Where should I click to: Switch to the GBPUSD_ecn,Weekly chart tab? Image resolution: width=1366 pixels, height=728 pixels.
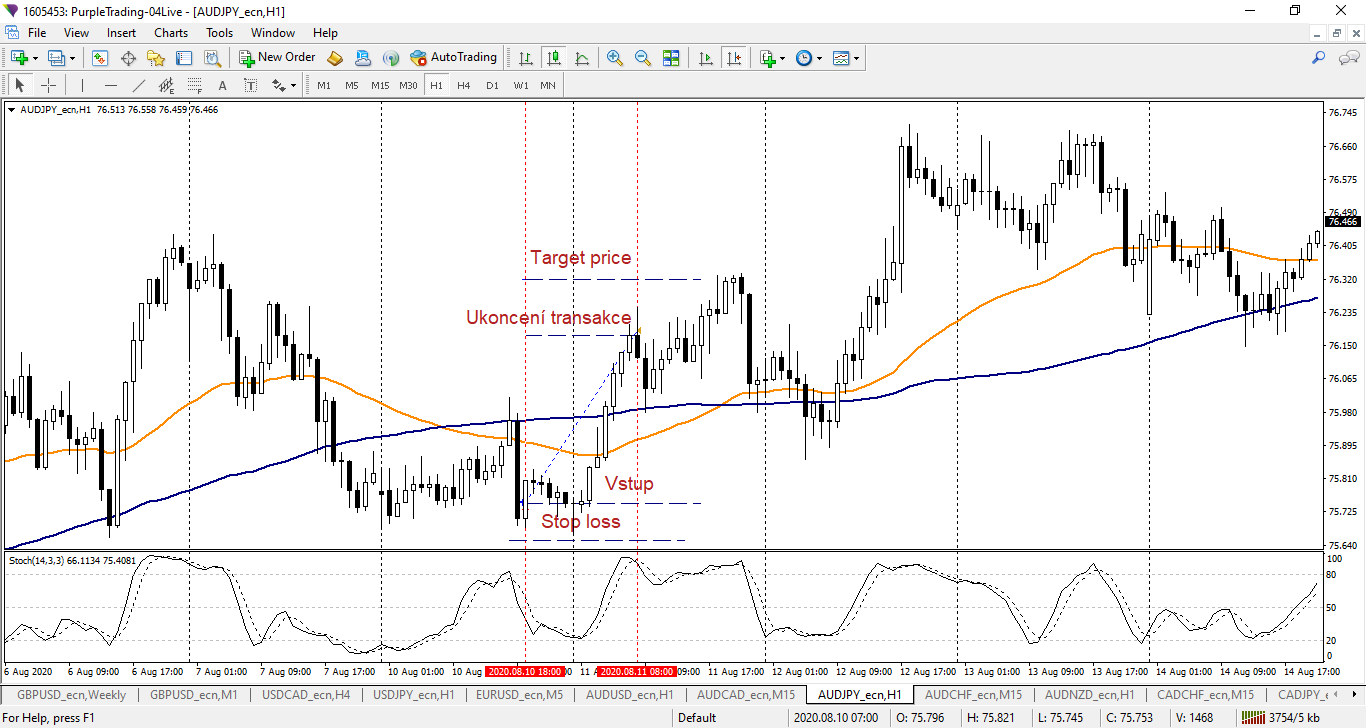click(x=70, y=694)
